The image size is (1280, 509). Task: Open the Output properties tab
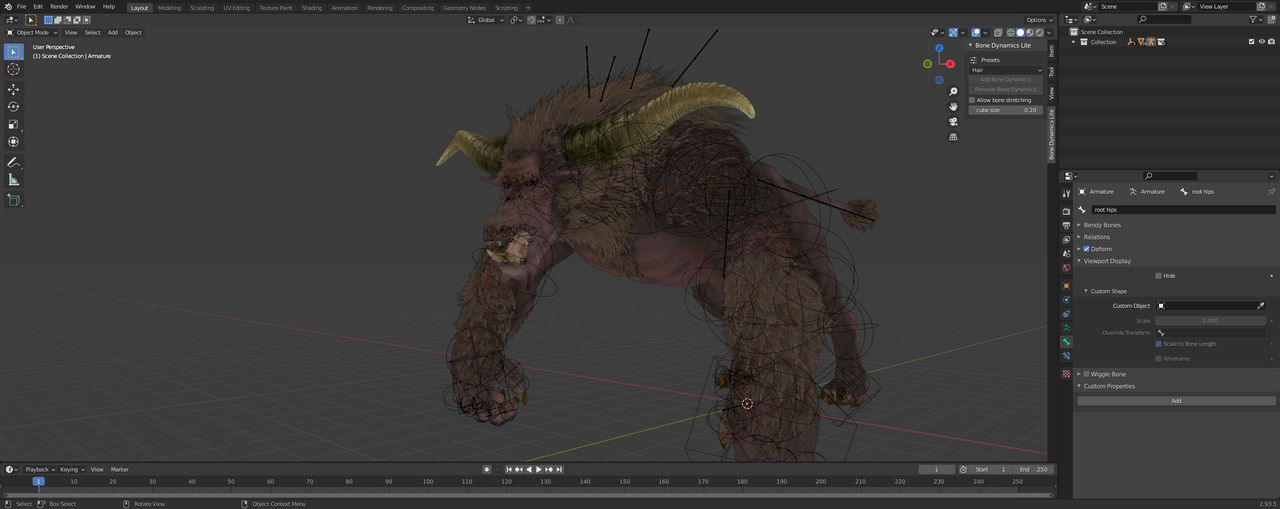pyautogui.click(x=1066, y=226)
